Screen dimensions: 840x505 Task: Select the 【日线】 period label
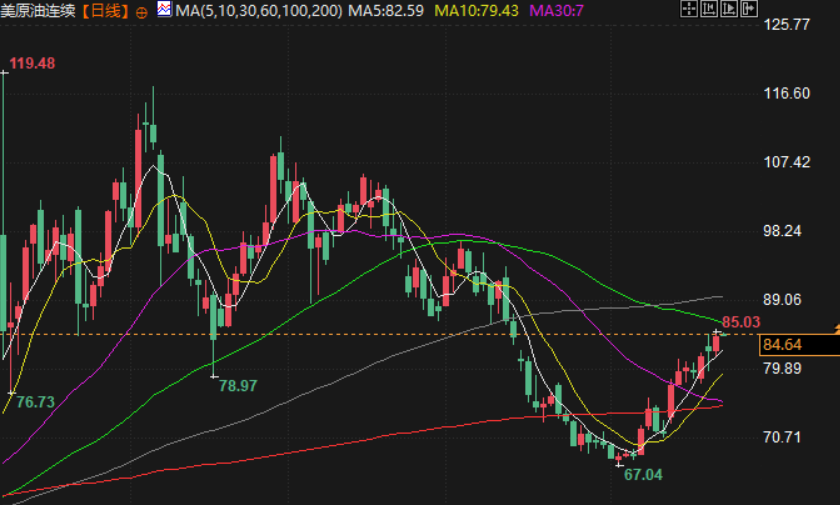106,11
